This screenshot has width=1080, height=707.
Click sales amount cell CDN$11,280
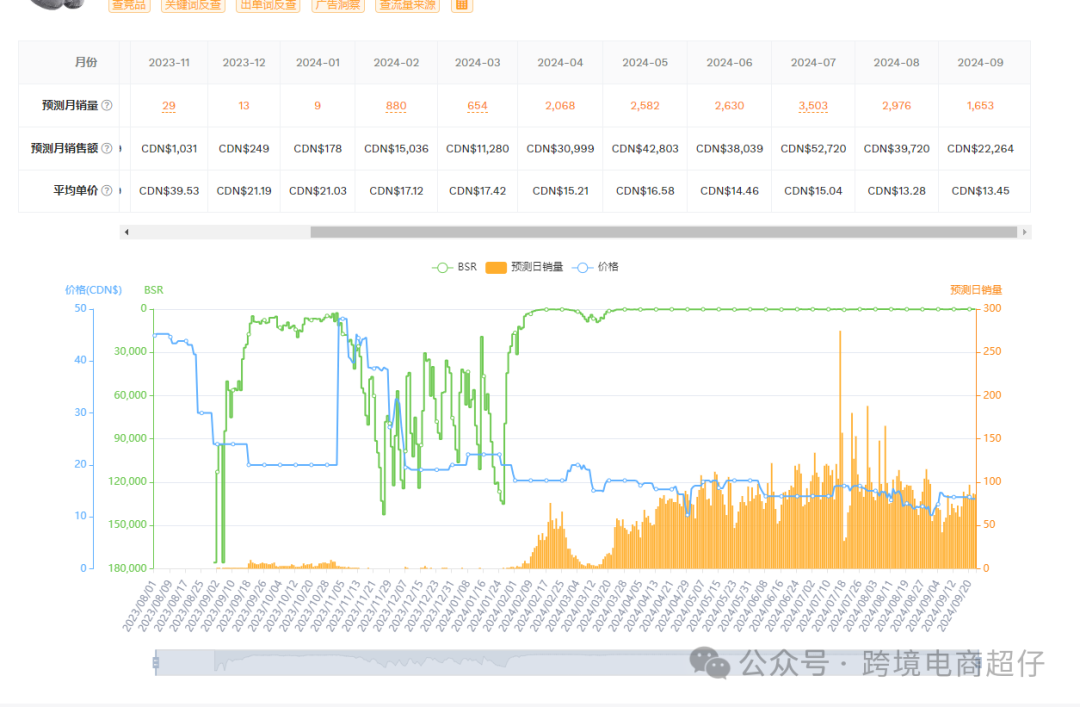pos(477,149)
